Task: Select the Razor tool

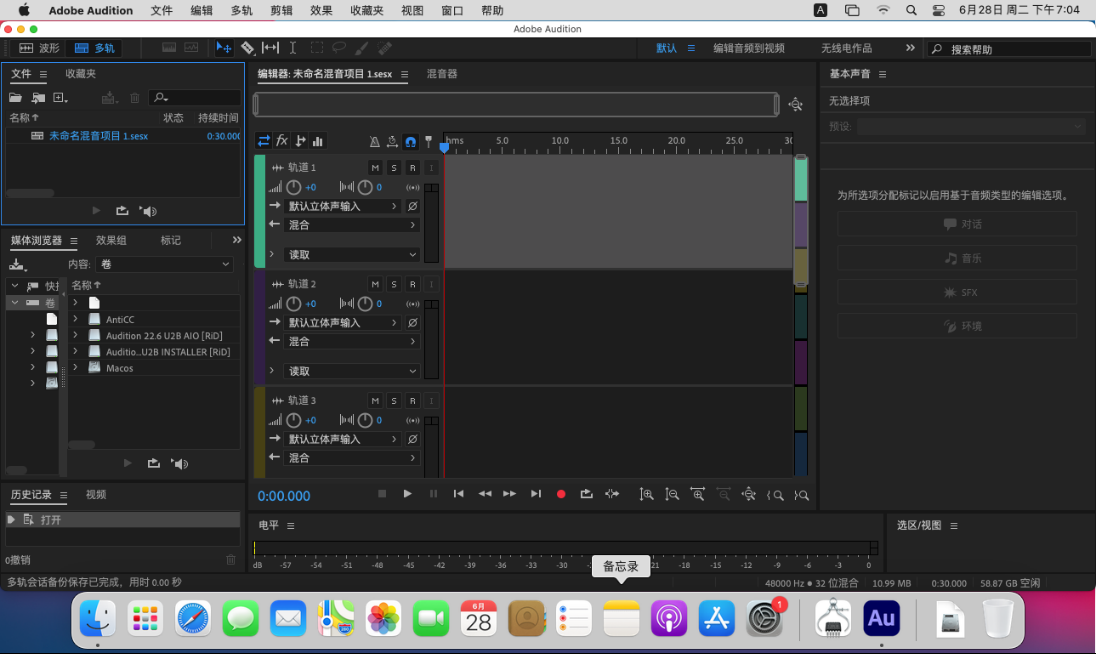Action: point(247,48)
